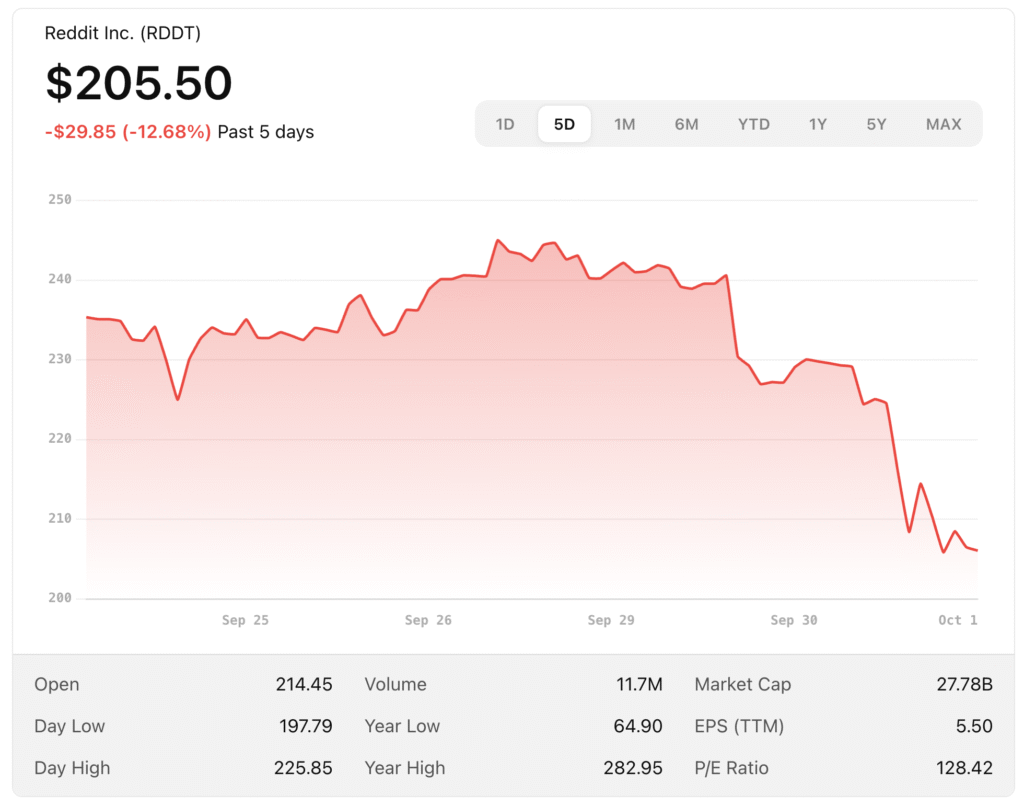This screenshot has height=806, width=1024.
Task: Switch chart to 6M view
Action: point(686,124)
